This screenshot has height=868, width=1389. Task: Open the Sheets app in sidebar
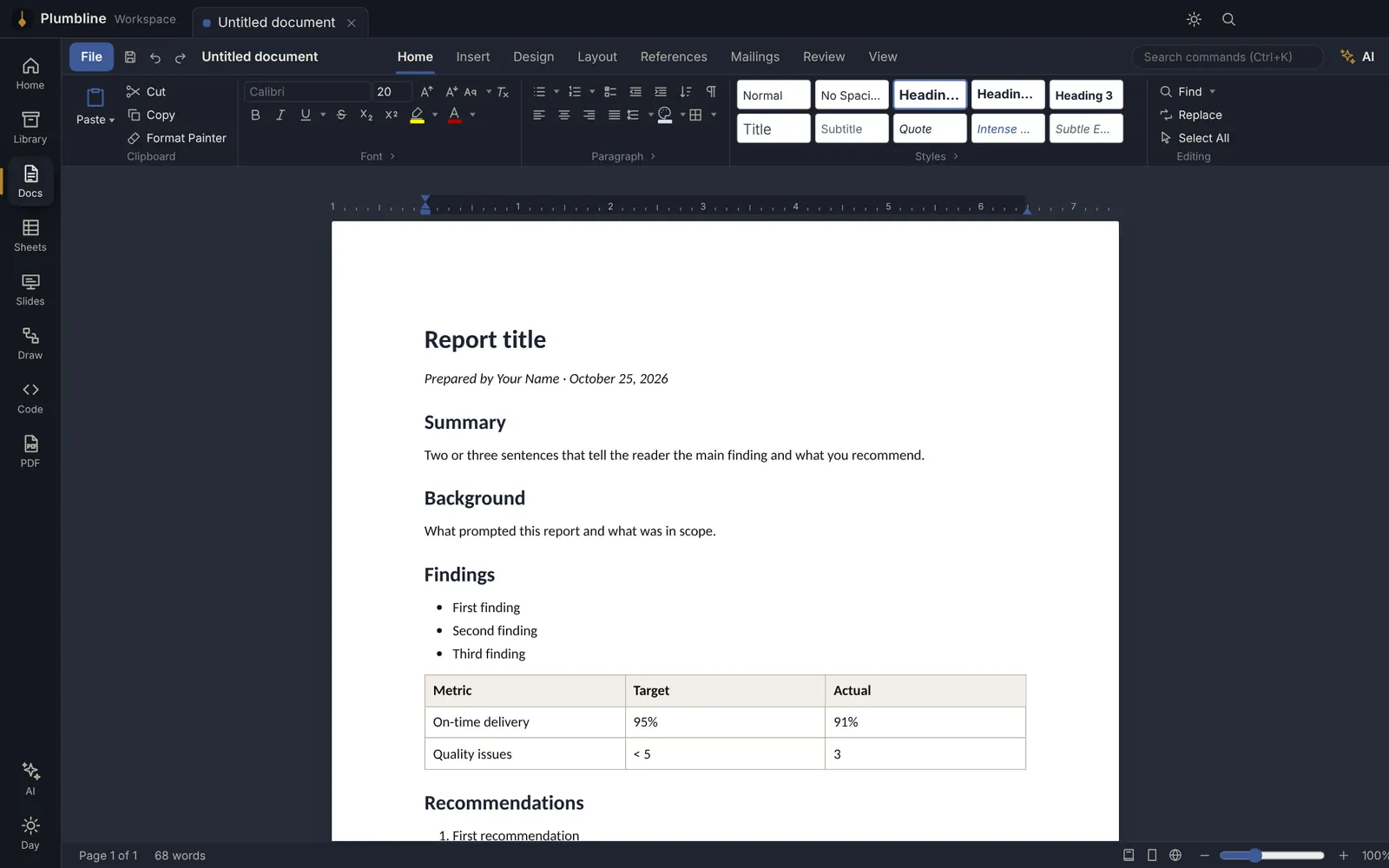[x=30, y=235]
